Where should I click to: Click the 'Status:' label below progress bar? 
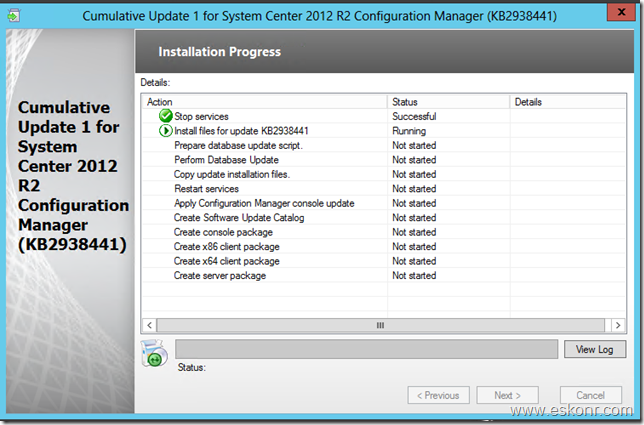192,368
